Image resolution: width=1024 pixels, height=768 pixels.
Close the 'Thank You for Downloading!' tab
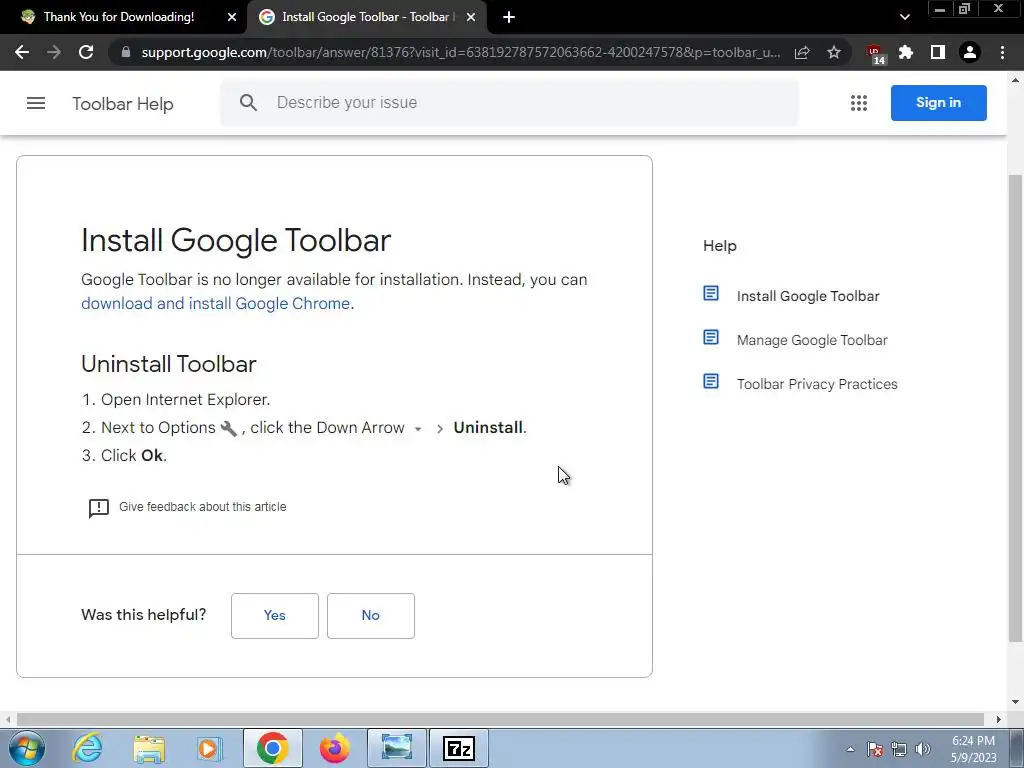coord(231,17)
